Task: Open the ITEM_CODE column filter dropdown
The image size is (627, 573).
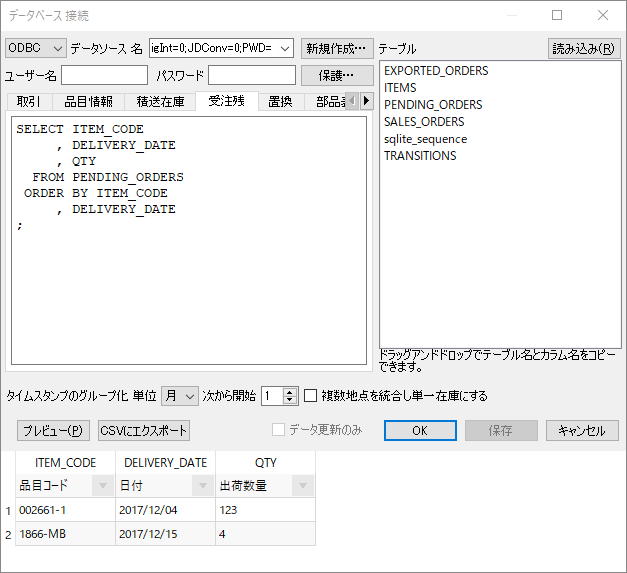Action: [101, 486]
